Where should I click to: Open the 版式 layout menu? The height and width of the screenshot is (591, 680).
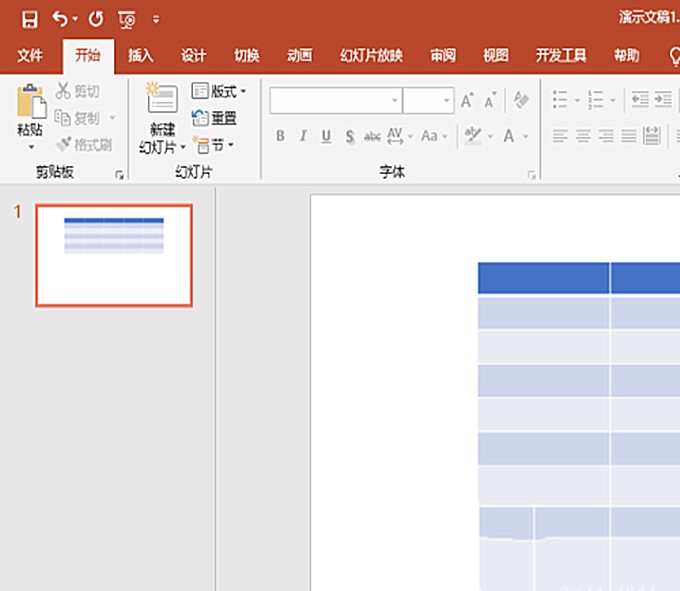219,91
